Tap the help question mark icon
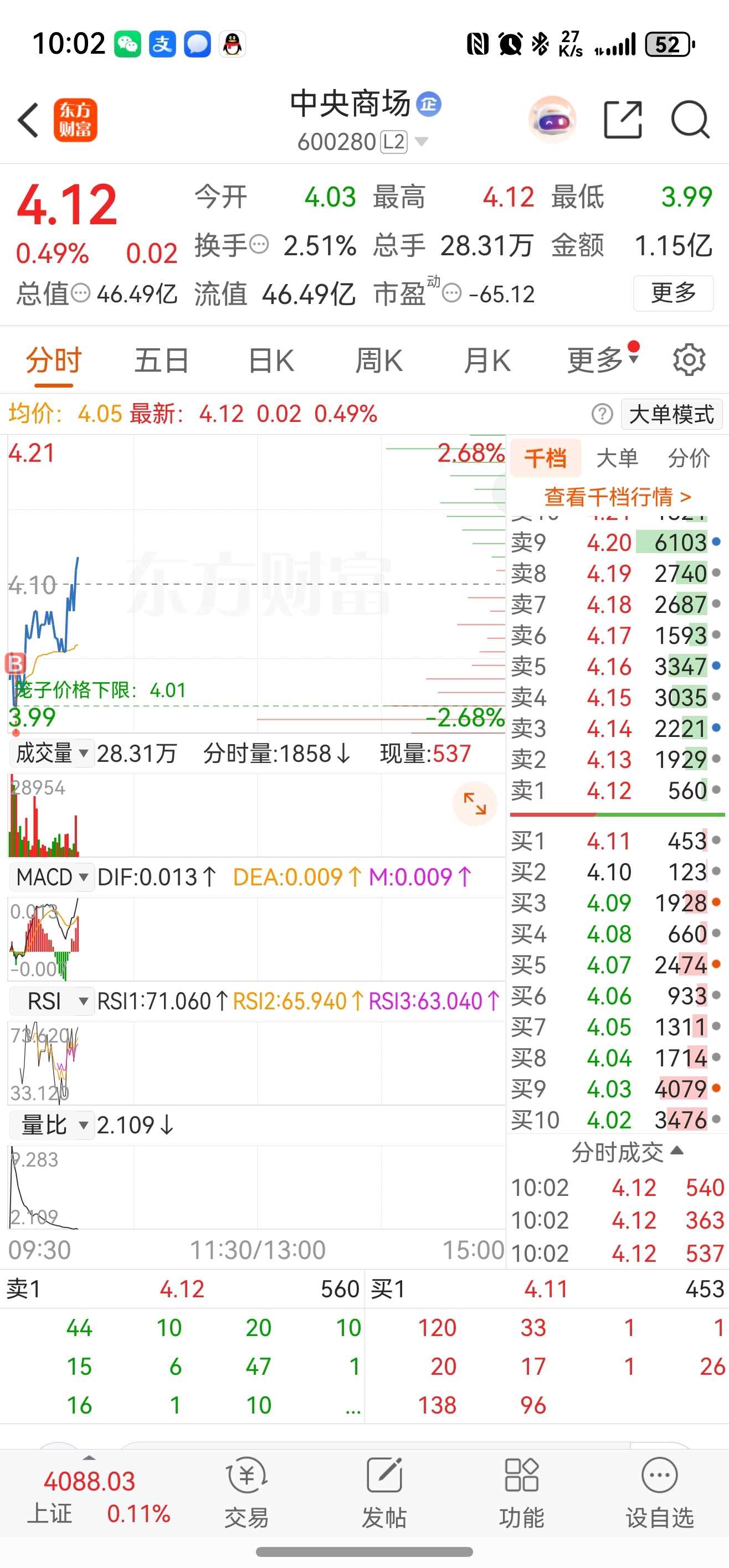729x1568 pixels. (602, 414)
